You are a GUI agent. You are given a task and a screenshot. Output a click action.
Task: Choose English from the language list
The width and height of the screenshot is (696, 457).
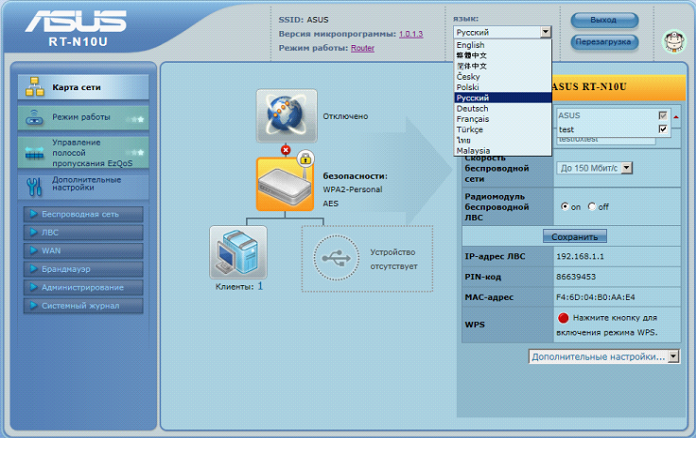pyautogui.click(x=502, y=45)
